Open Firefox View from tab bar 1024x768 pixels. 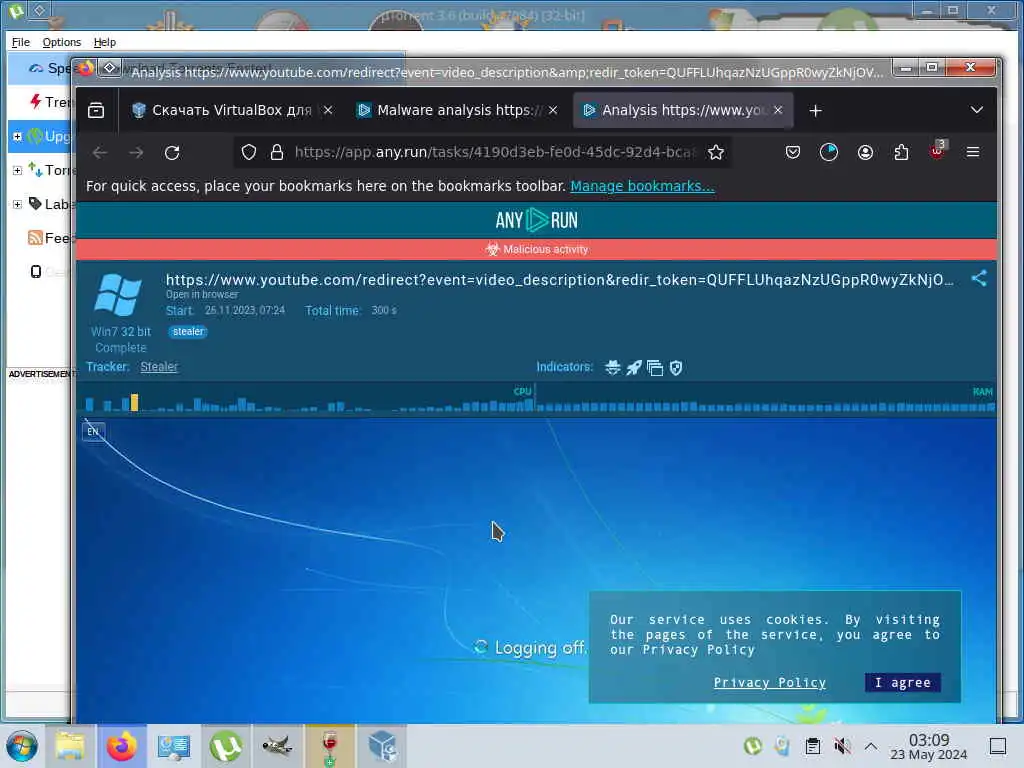coord(96,110)
